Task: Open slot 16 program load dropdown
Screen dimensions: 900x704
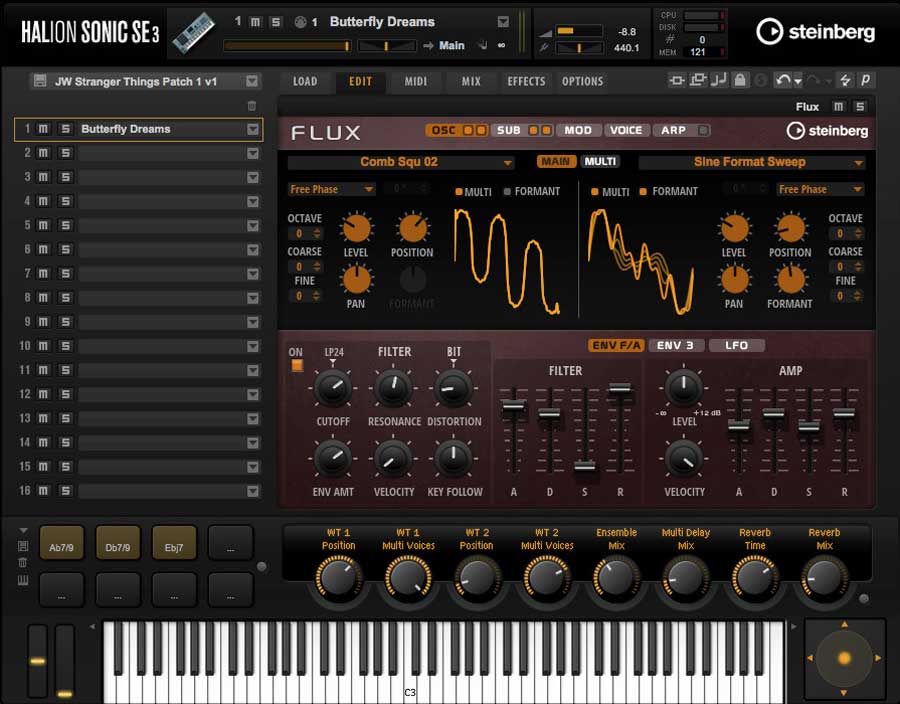Action: (253, 491)
